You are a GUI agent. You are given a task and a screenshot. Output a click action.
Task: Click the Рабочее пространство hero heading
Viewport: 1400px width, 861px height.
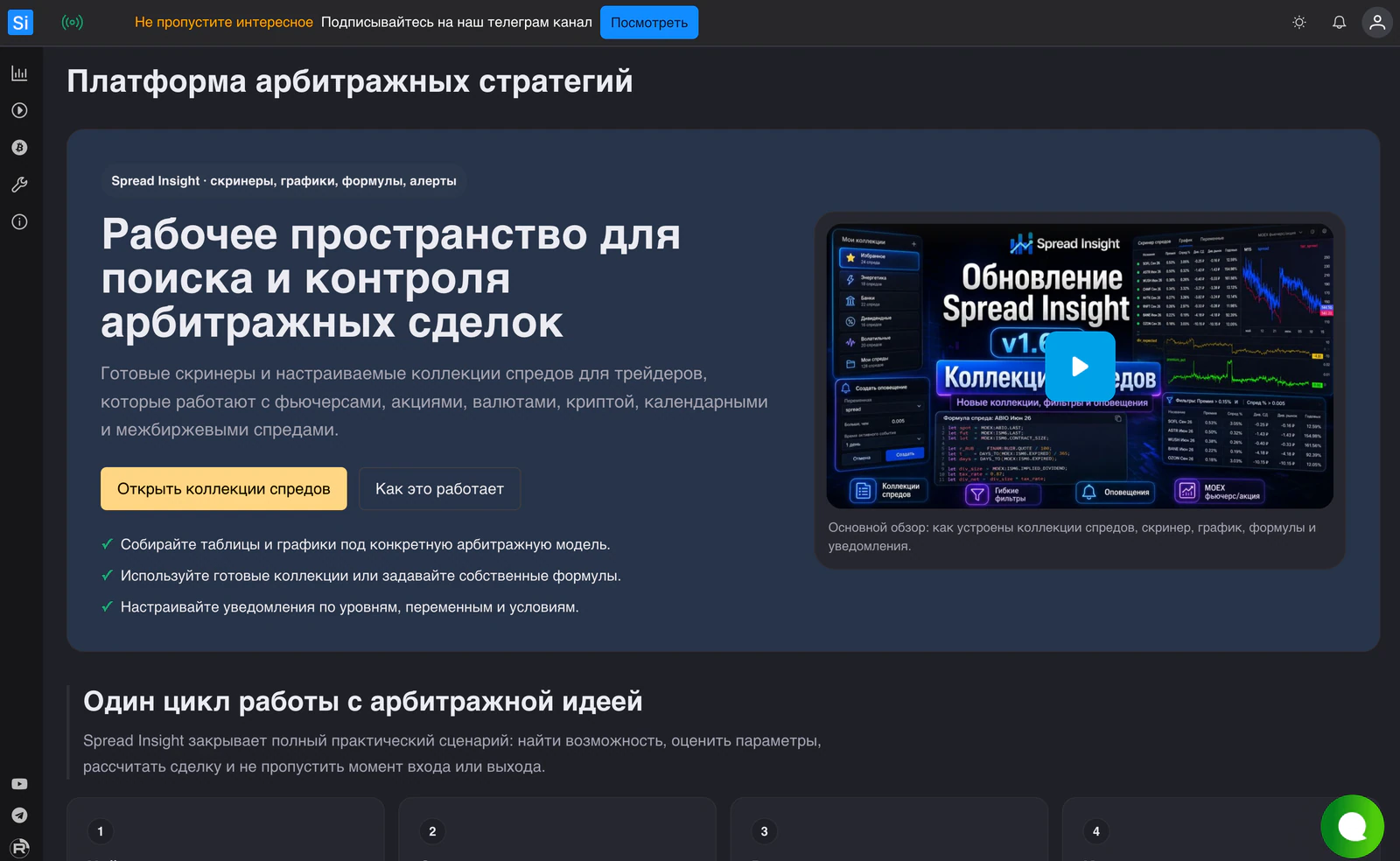tap(391, 278)
